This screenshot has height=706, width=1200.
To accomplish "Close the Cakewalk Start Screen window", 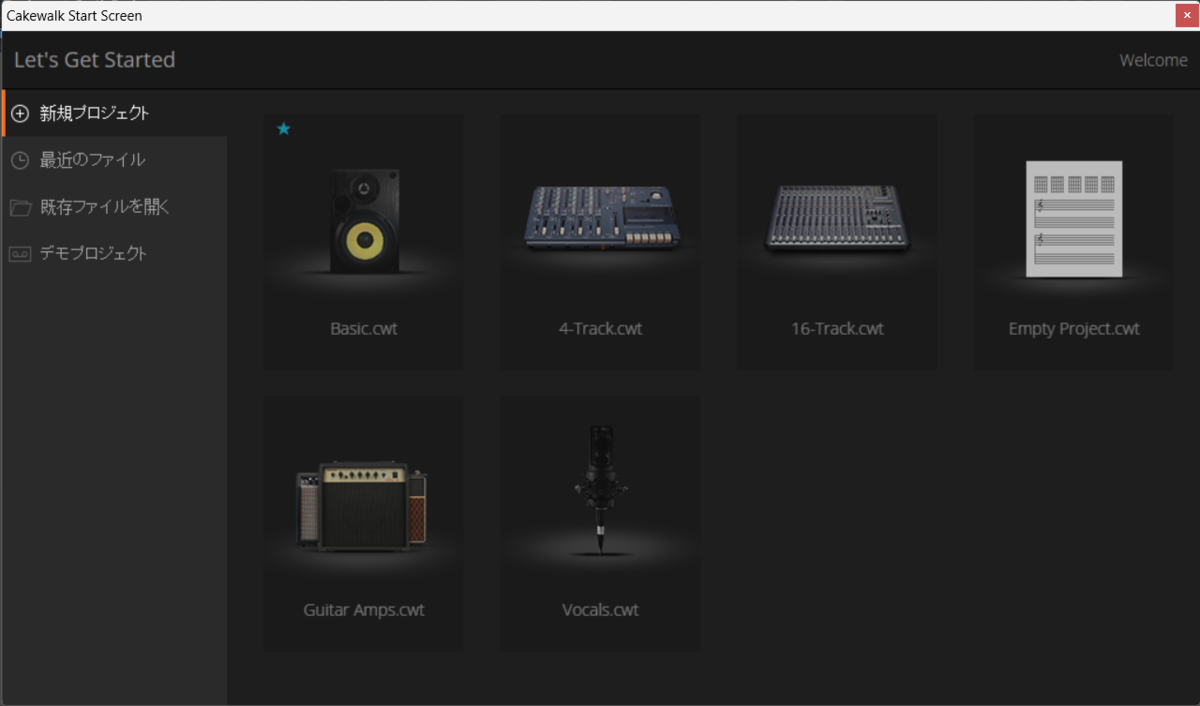I will (1186, 15).
